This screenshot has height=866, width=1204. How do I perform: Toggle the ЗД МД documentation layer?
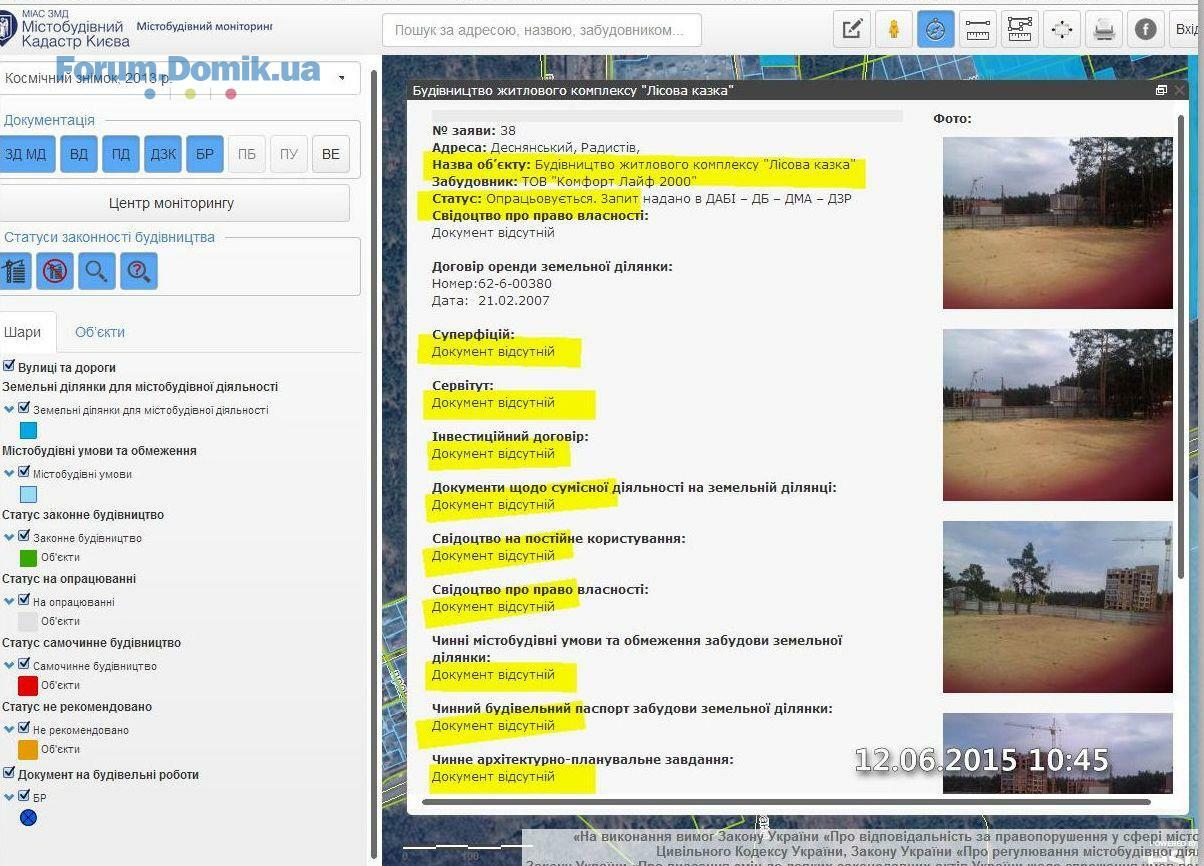pos(27,154)
